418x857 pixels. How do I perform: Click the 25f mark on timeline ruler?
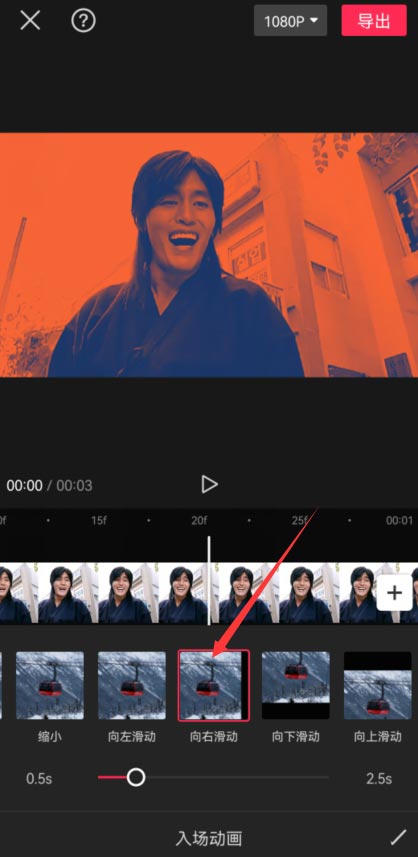click(x=299, y=520)
